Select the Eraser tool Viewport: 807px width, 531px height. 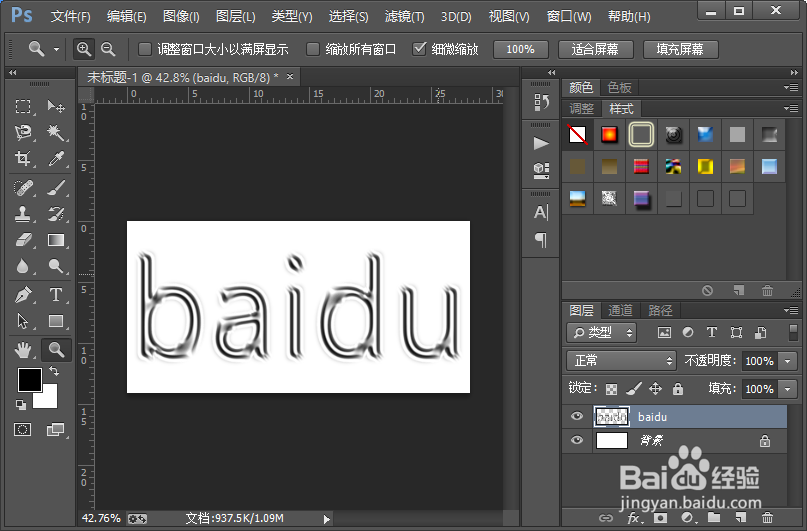pos(23,240)
